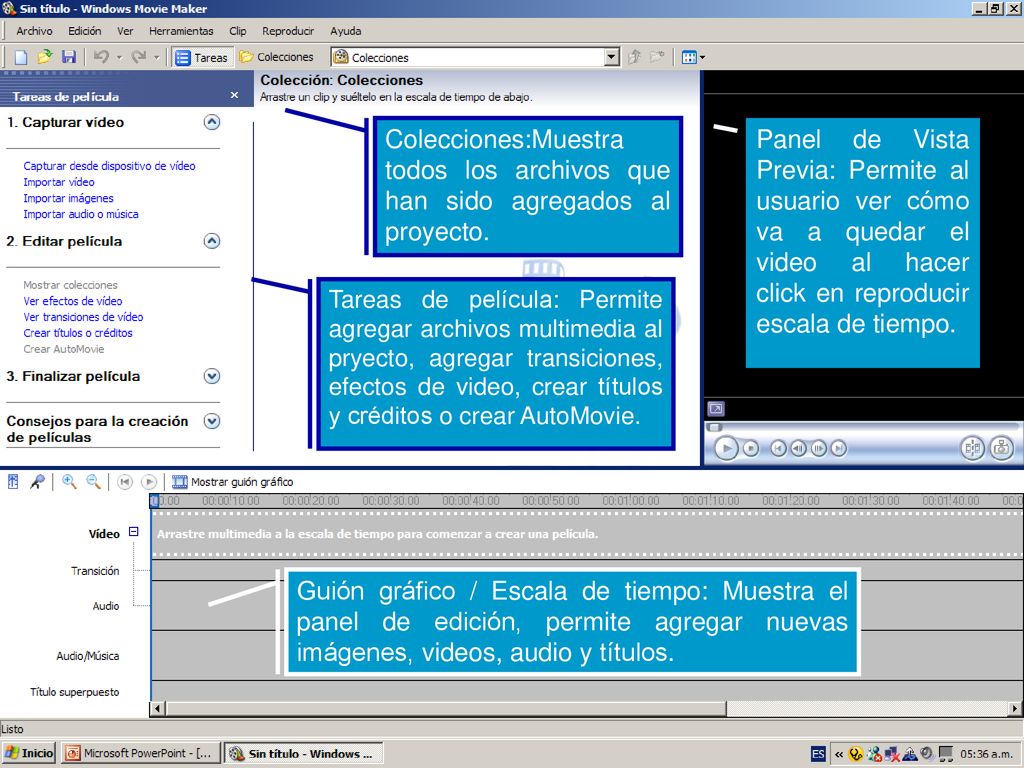Close the Tareas de película pane
Image resolution: width=1024 pixels, height=768 pixels.
[x=234, y=95]
